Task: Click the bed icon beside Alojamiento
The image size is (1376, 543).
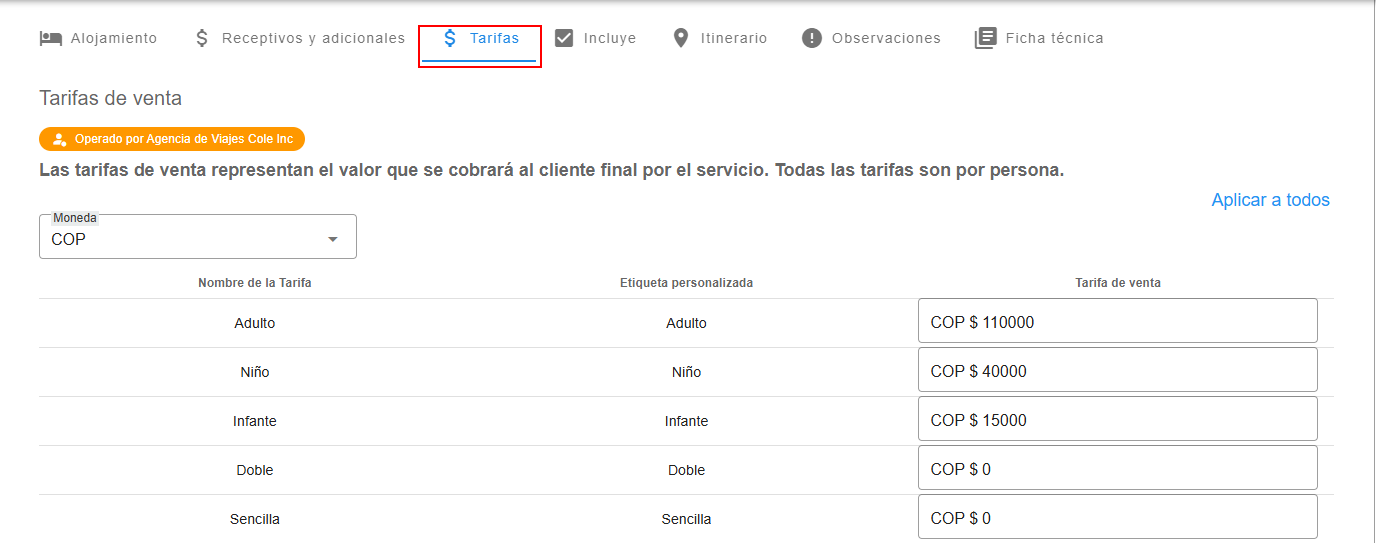Action: 50,38
